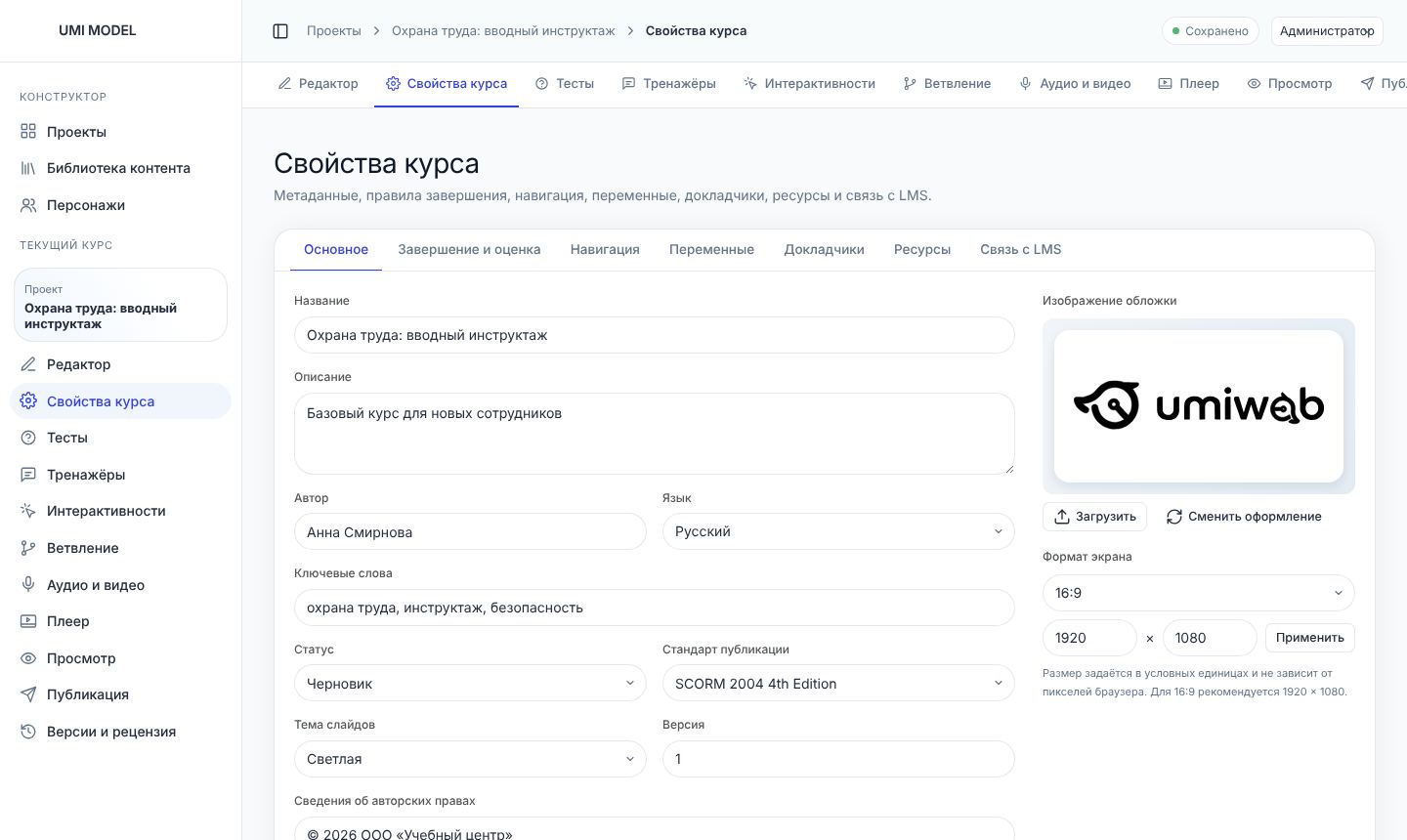This screenshot has height=840, width=1407.
Task: Click the Автор input field
Action: (x=470, y=532)
